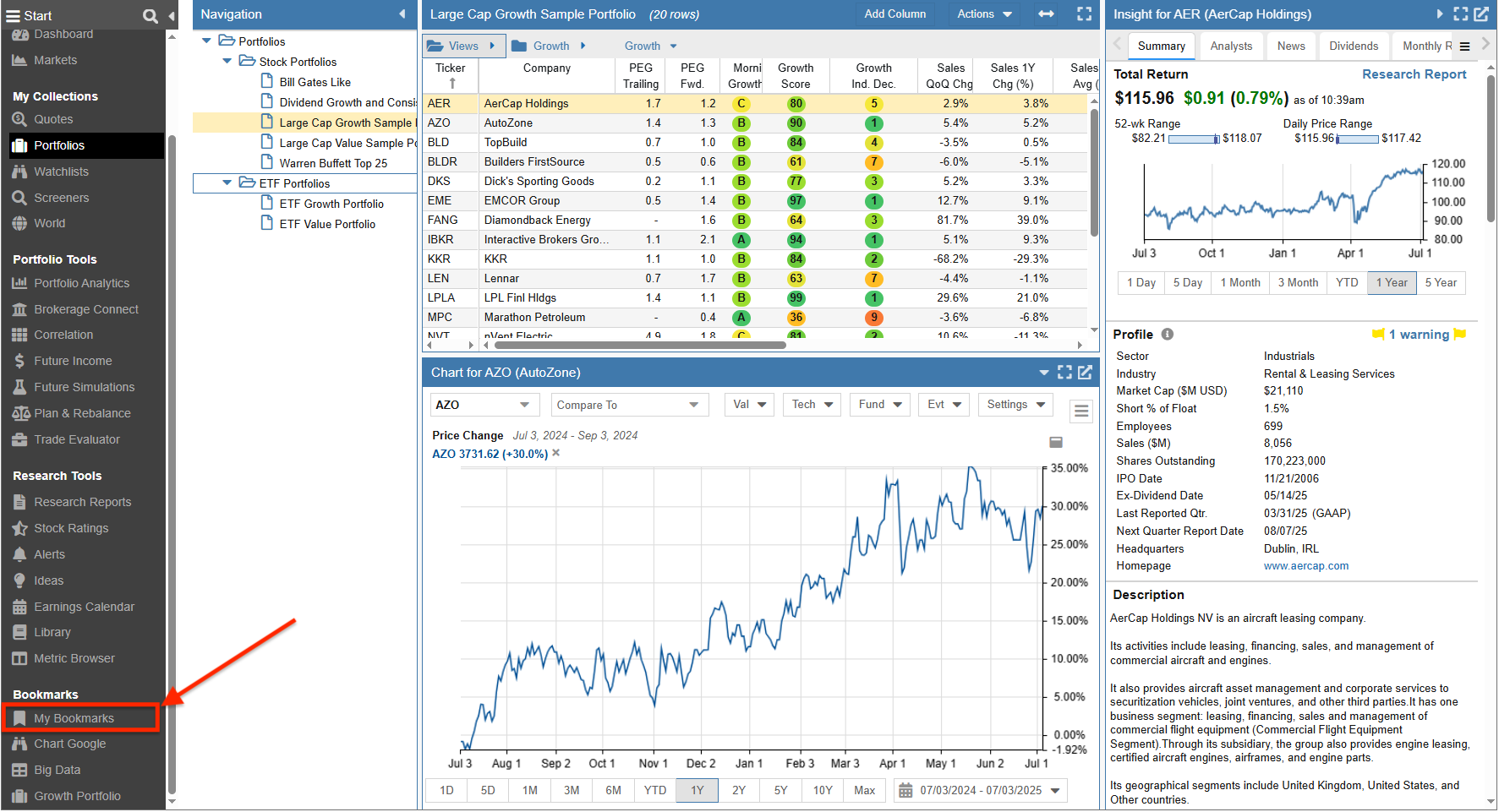The width and height of the screenshot is (1499, 812).
Task: Open the chart date range picker
Action: tap(980, 790)
